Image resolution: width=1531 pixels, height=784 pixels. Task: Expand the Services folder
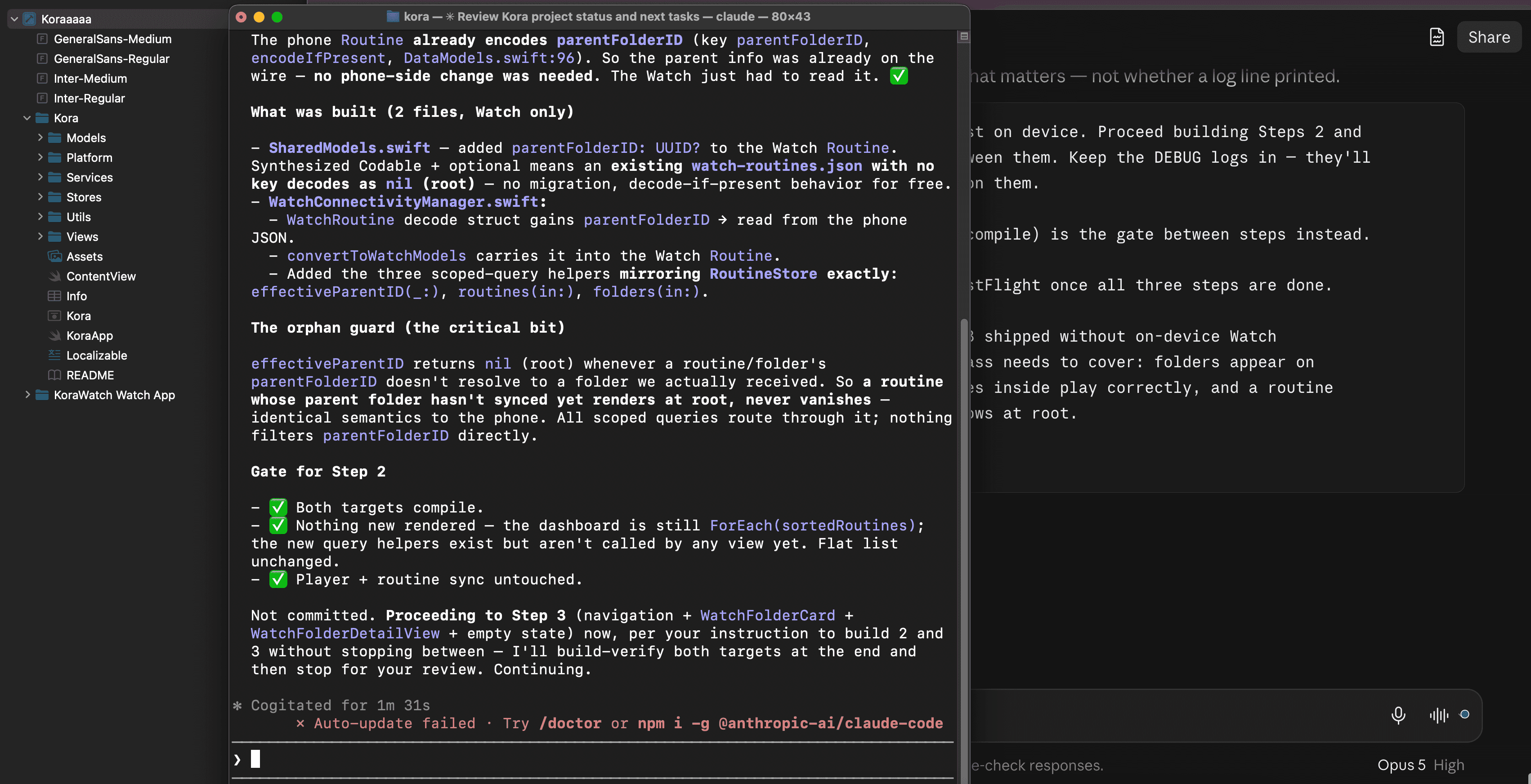click(x=40, y=177)
